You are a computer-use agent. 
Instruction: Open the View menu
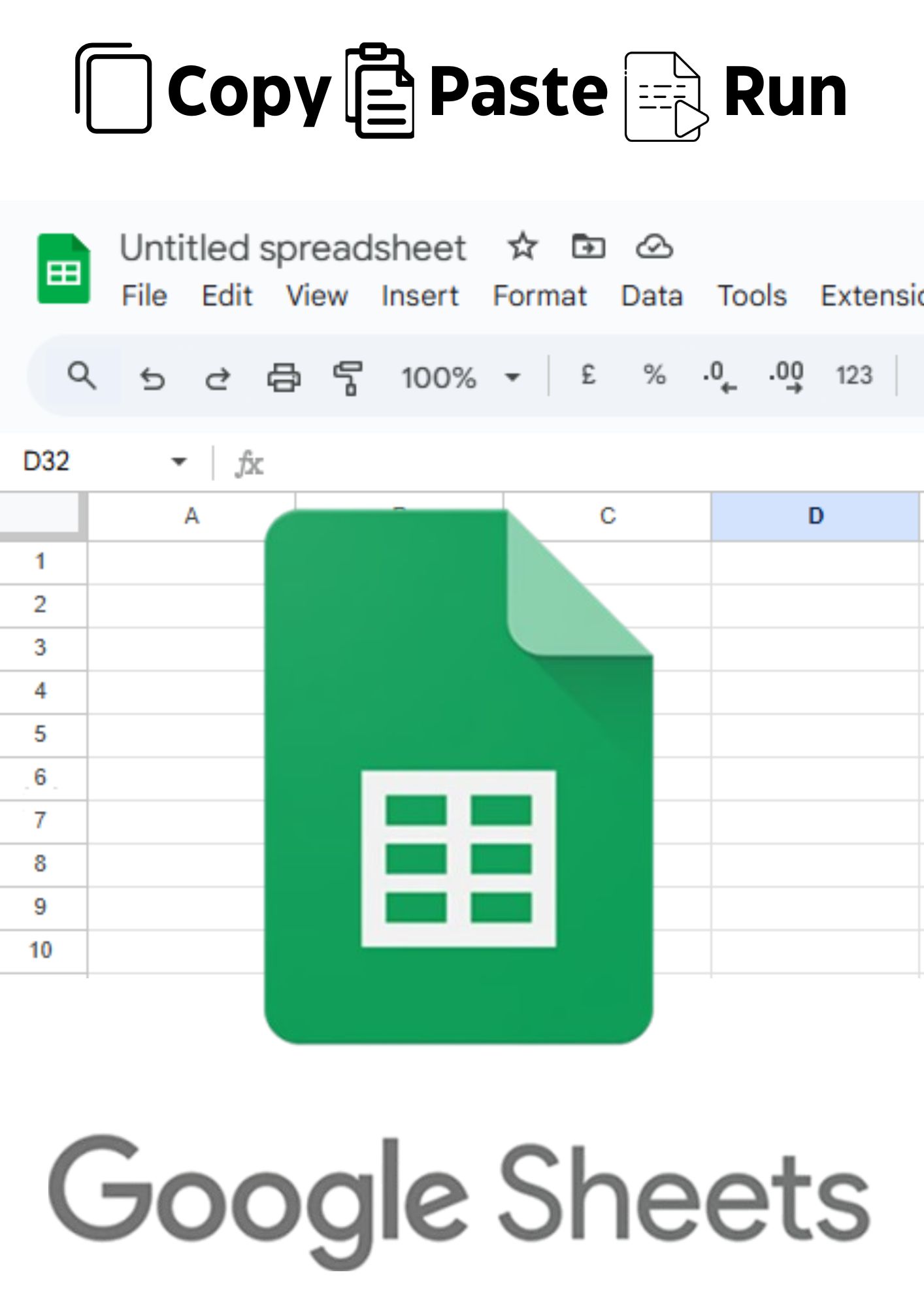pyautogui.click(x=317, y=296)
